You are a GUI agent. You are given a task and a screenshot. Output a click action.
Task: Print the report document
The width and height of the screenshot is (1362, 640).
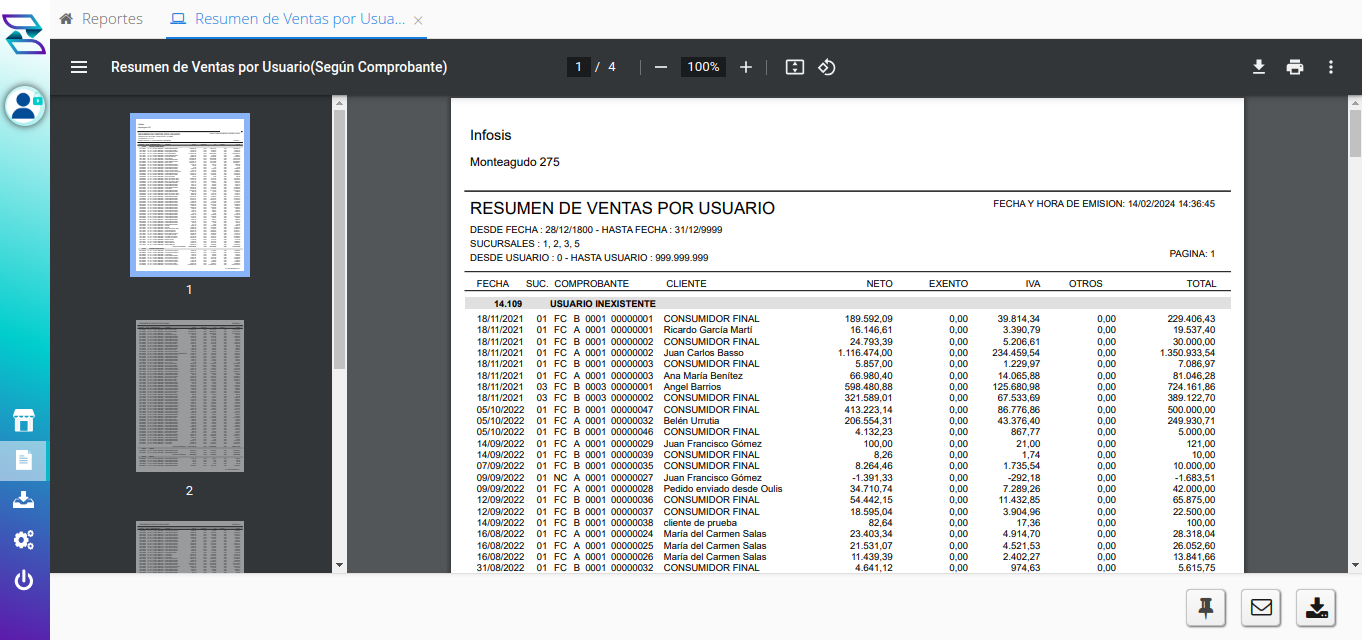tap(1295, 67)
